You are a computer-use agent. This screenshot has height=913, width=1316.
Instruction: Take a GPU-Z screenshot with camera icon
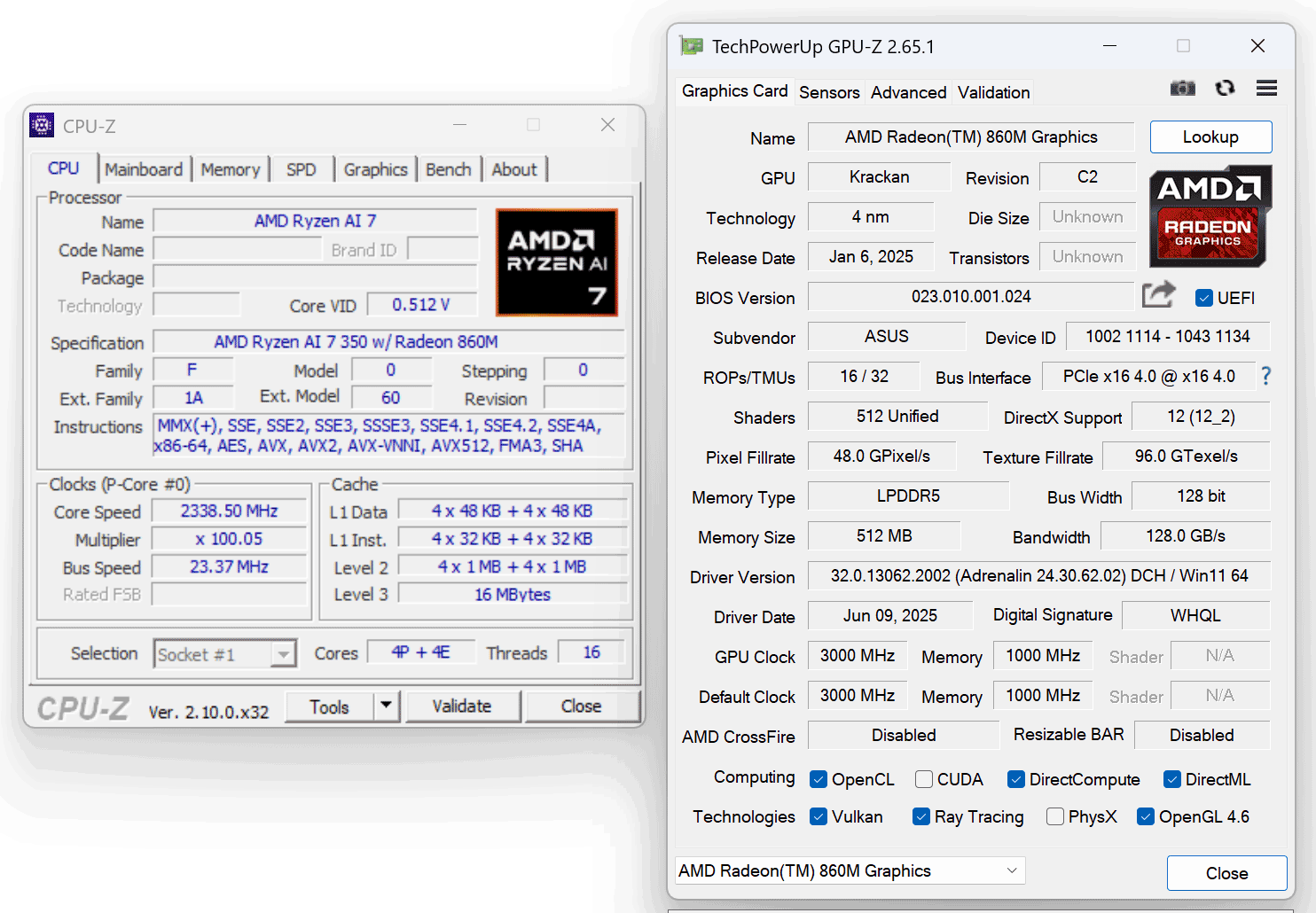(x=1182, y=88)
